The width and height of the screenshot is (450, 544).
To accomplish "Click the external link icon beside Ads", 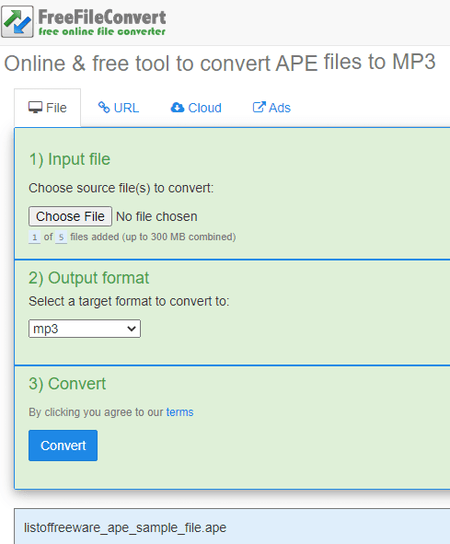I will (259, 107).
